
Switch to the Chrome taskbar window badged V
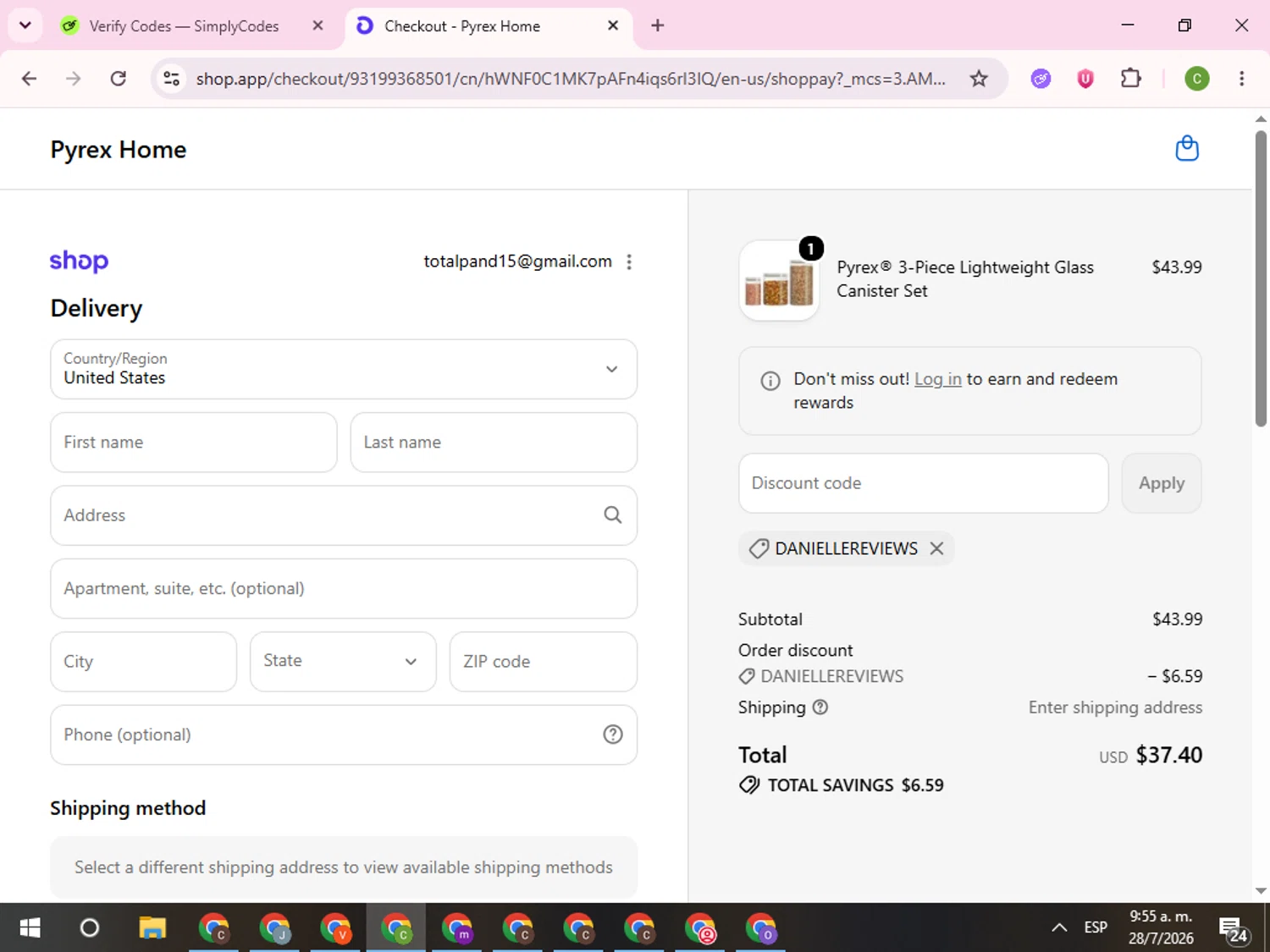[335, 928]
